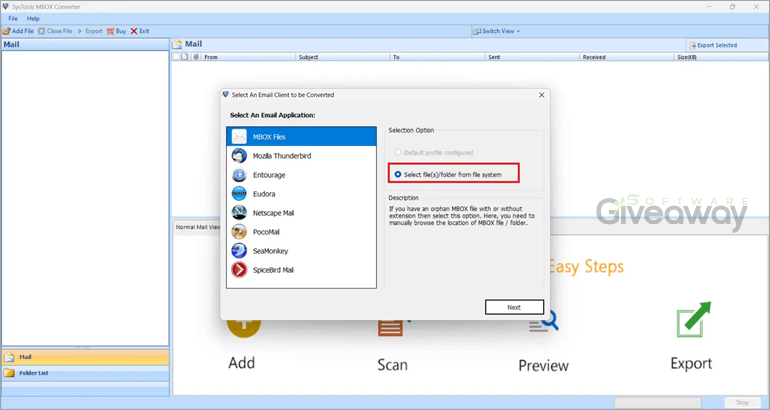Viewport: 770px width, 410px height.
Task: Open the Switch View dropdown
Action: (497, 31)
